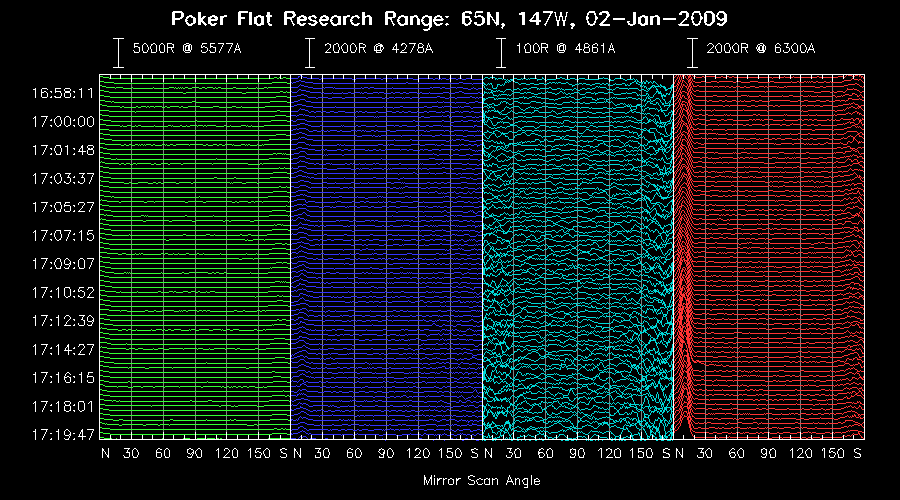900x500 pixels.
Task: Click the 90 label under the red panel
Action: [768, 454]
